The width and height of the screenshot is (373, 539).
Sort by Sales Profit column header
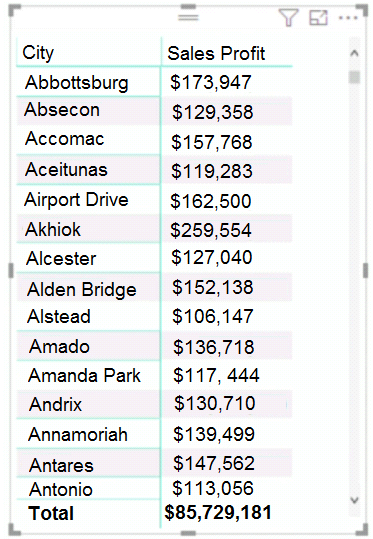coord(216,54)
